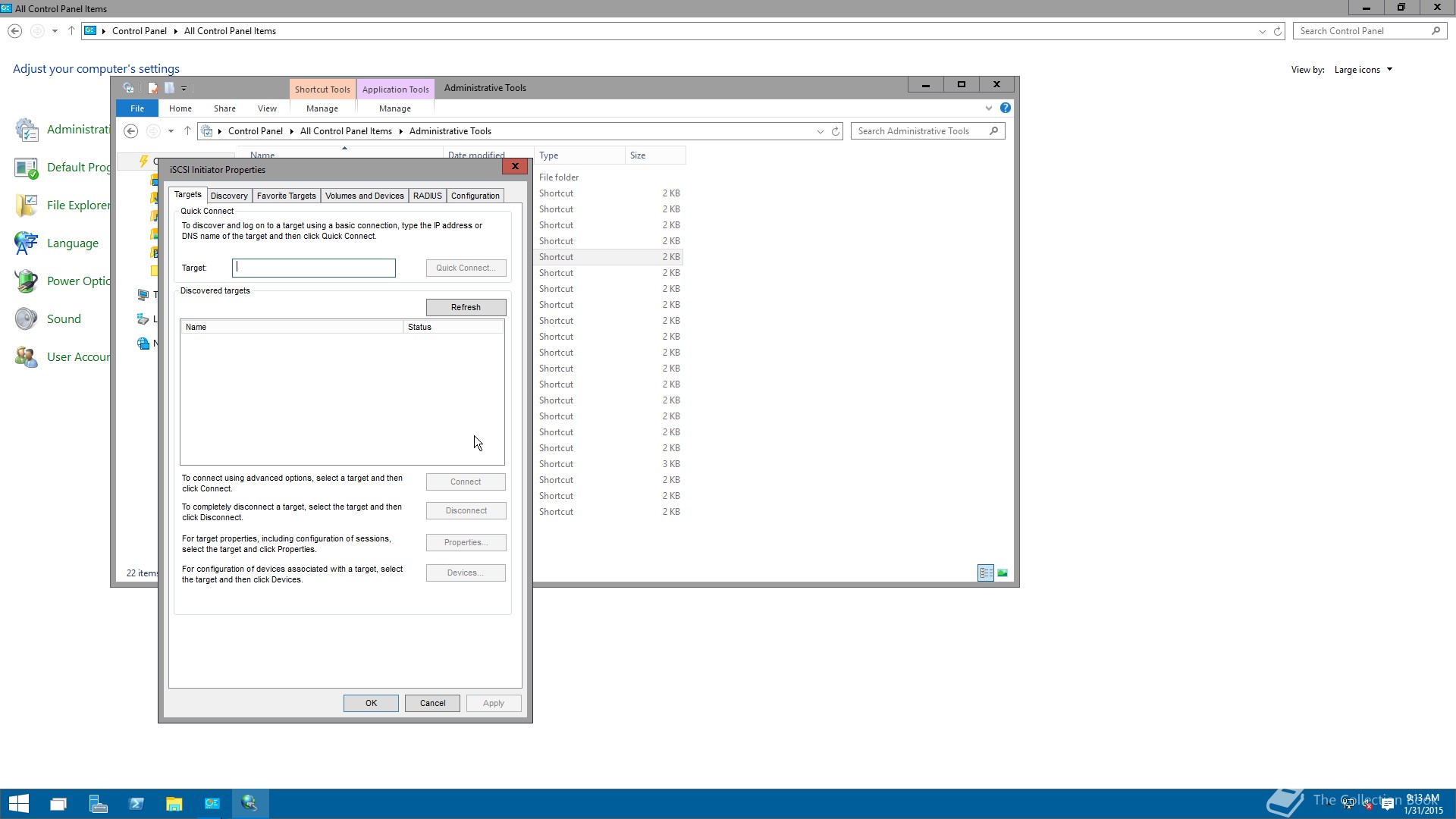
Task: Open the Action Center notification icon
Action: click(1388, 805)
